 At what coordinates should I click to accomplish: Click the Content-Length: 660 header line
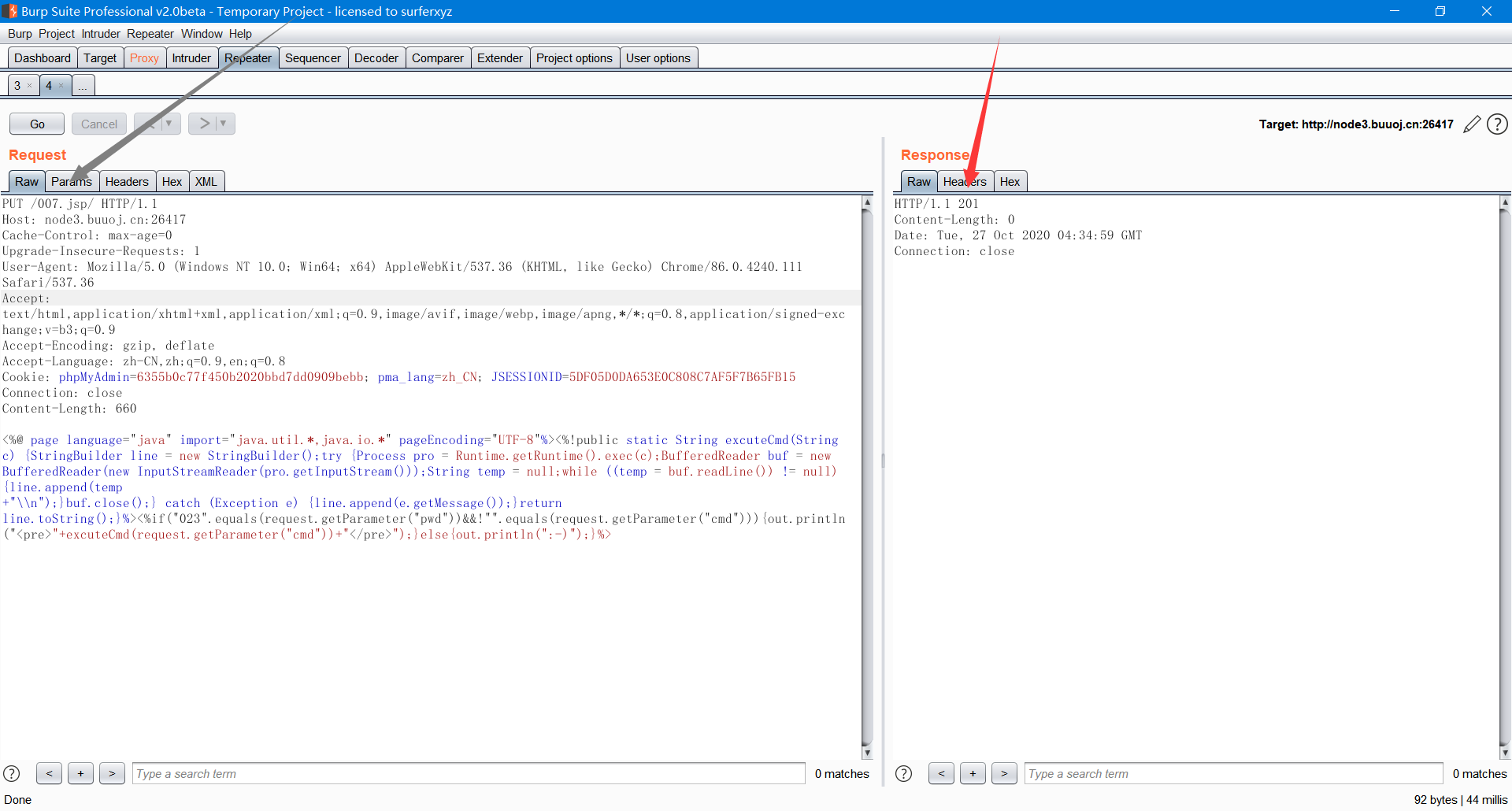[69, 409]
